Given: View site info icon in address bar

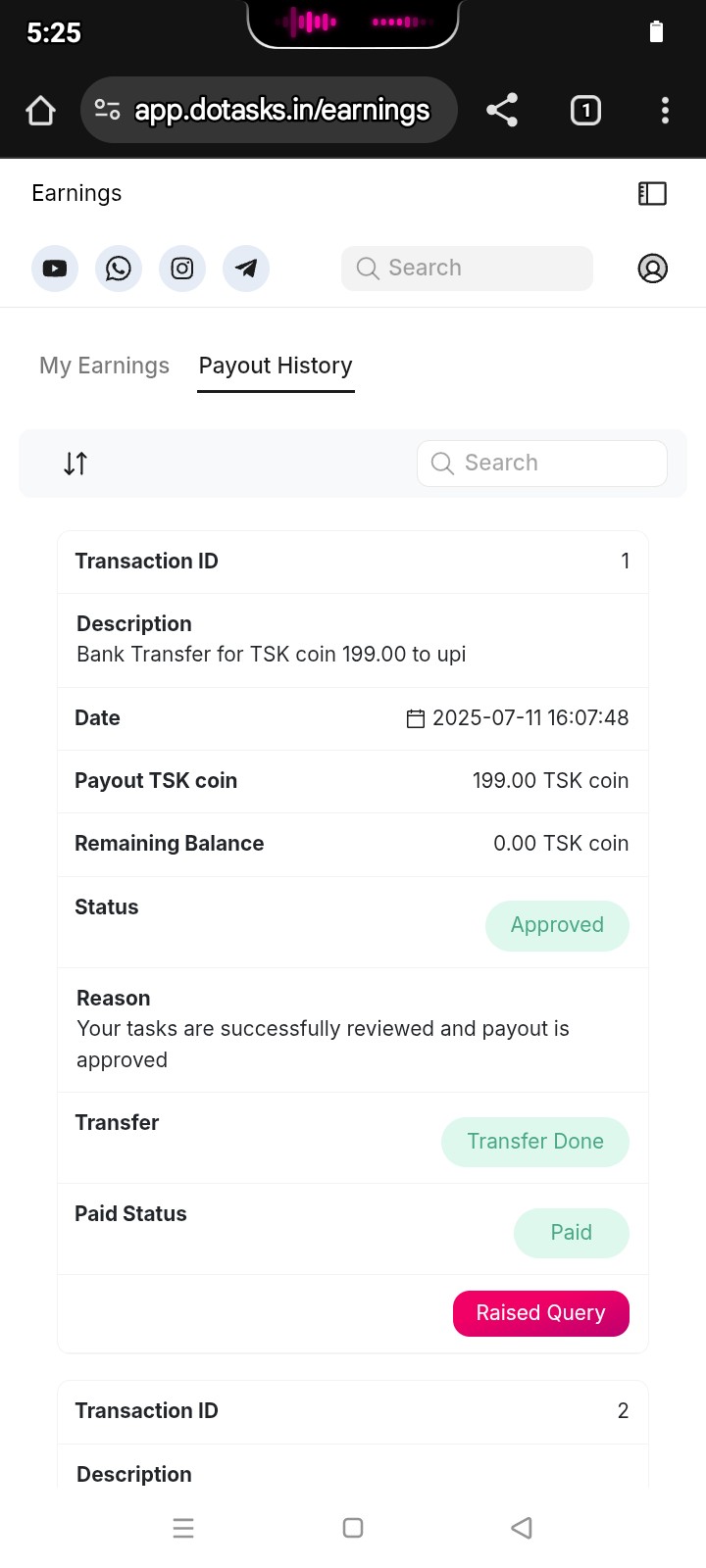Looking at the screenshot, I should pyautogui.click(x=107, y=111).
